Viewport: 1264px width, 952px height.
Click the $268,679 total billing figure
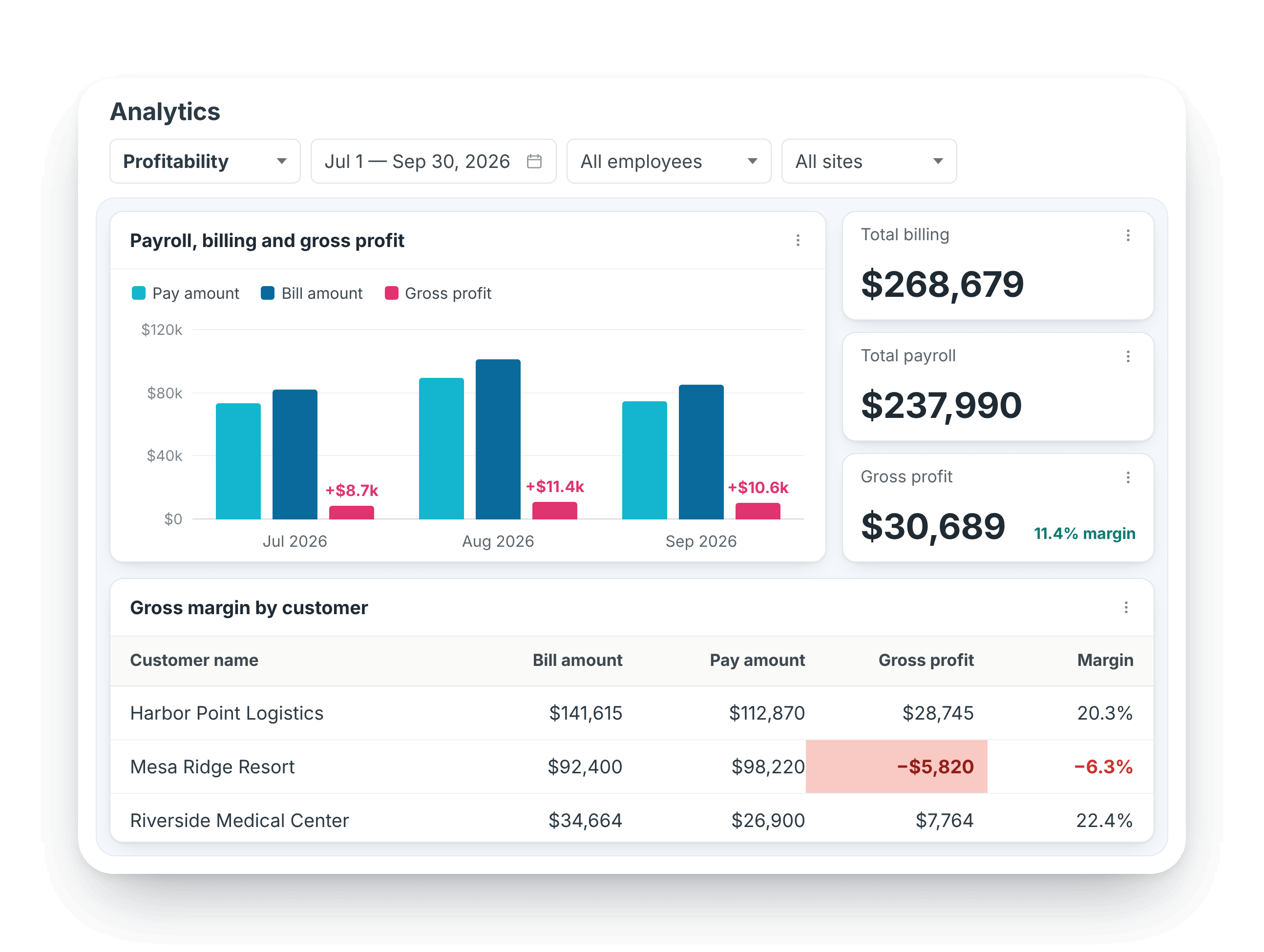coord(942,285)
